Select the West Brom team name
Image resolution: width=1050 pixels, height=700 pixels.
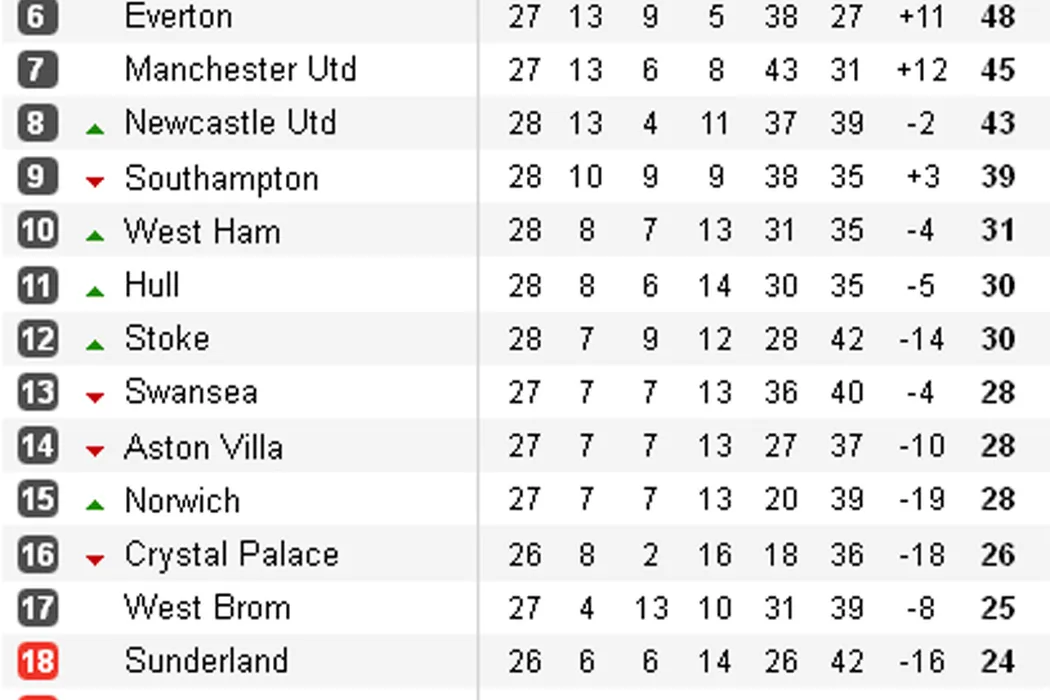207,607
